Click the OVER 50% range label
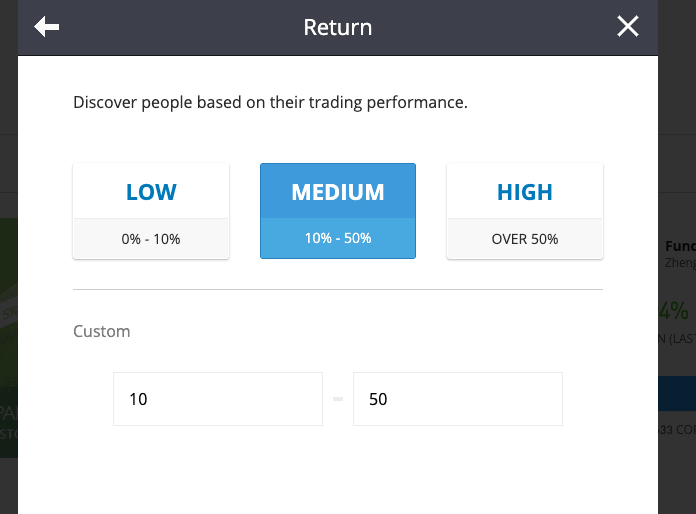 [x=524, y=239]
